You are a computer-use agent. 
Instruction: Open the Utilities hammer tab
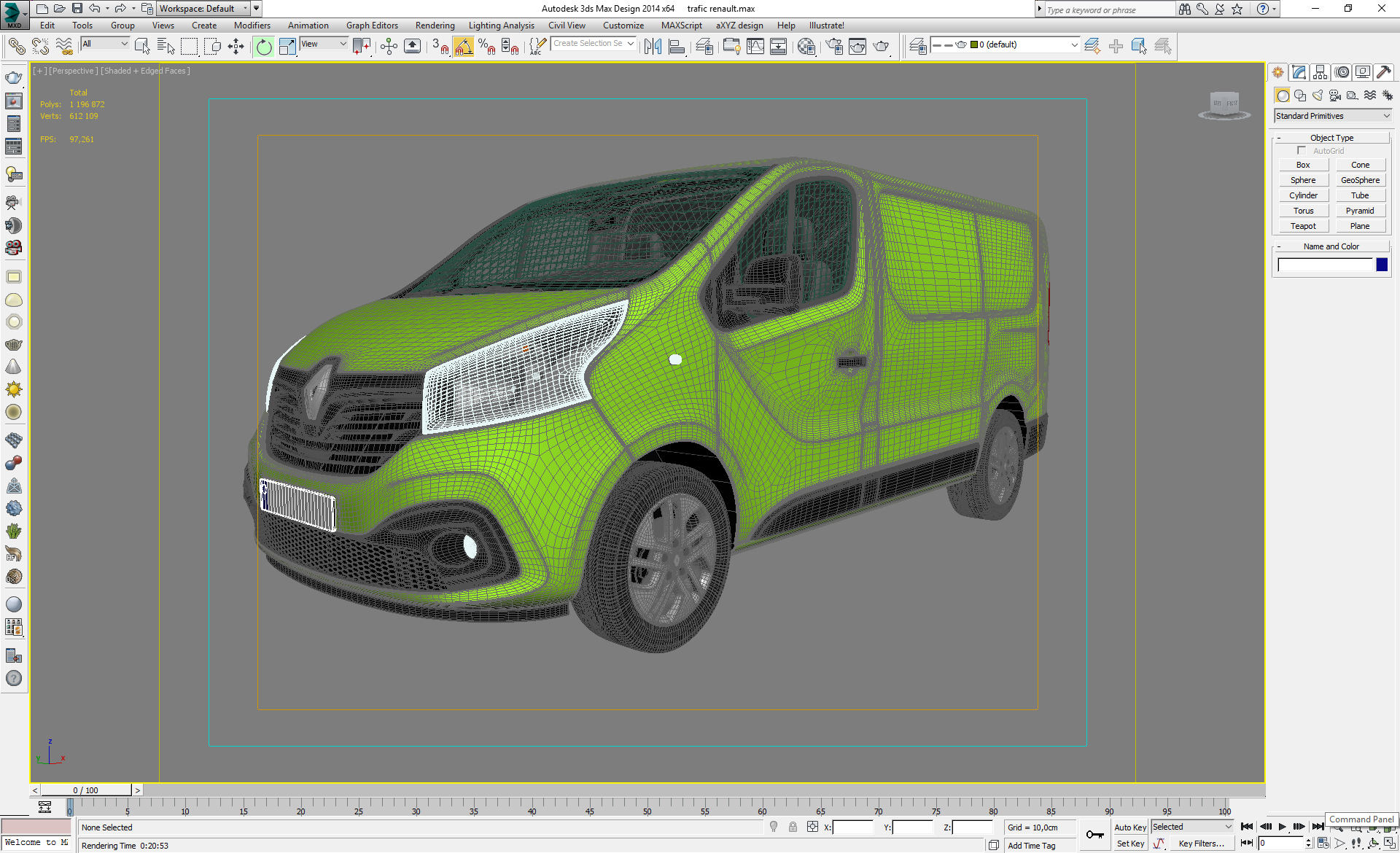(x=1383, y=72)
